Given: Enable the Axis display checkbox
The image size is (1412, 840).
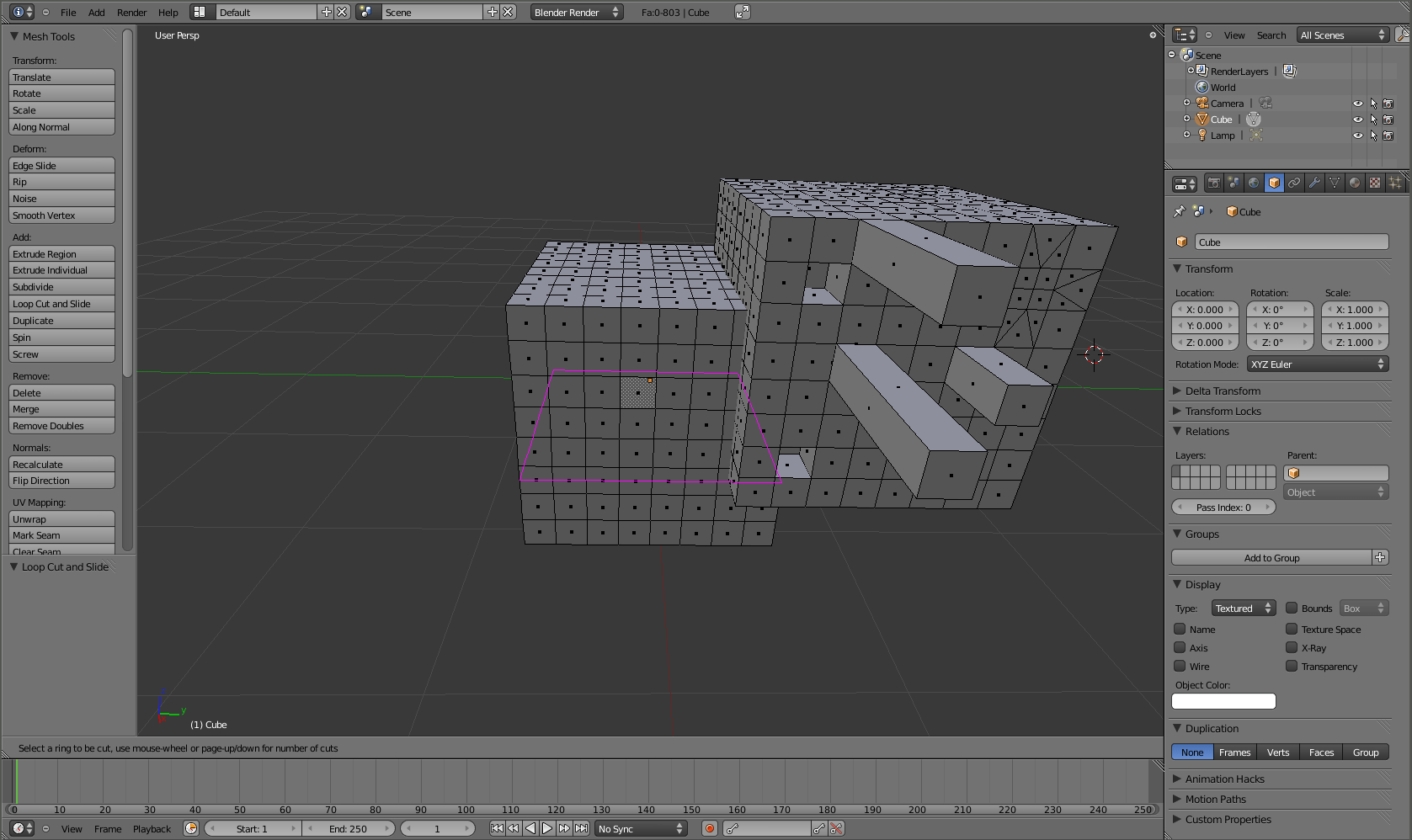Looking at the screenshot, I should [x=1180, y=647].
